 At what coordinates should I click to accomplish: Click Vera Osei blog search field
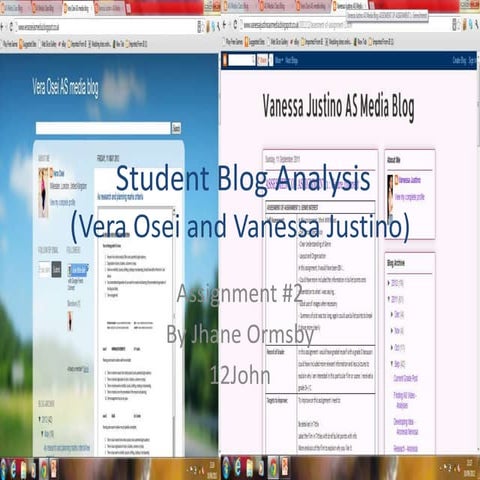(103, 128)
